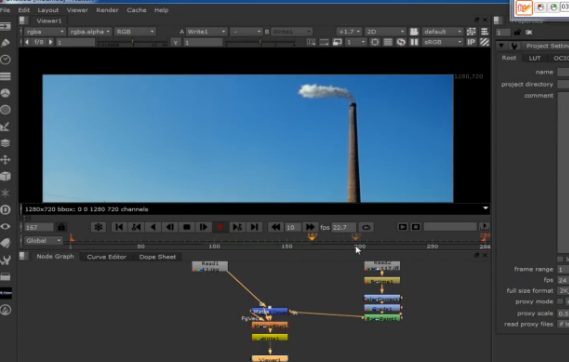
Task: Click the red record button
Action: [x=220, y=227]
